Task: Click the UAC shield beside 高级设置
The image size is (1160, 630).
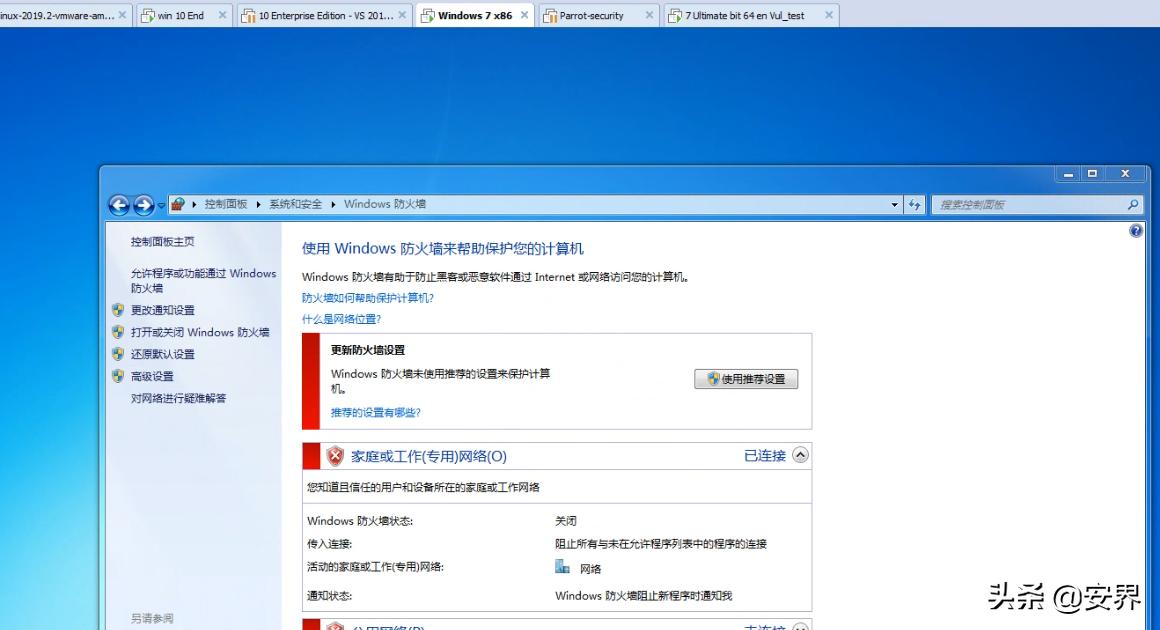Action: click(x=118, y=376)
